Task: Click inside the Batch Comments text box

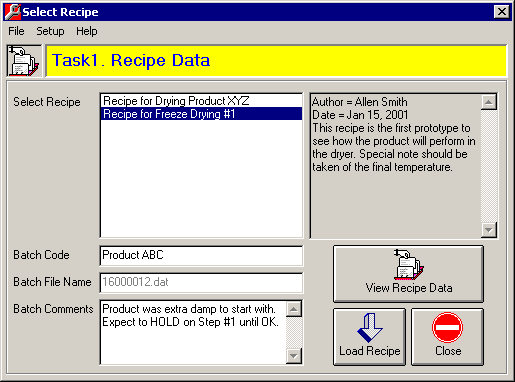Action: 193,332
